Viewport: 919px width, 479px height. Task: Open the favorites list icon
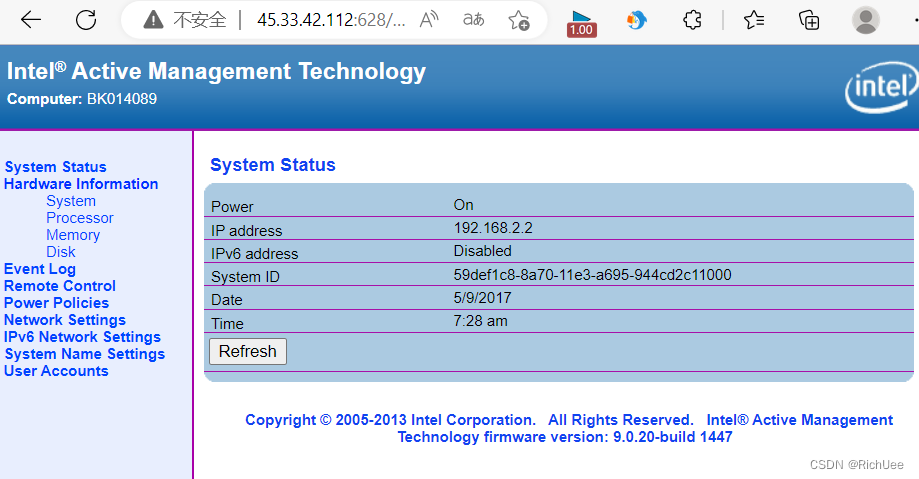click(x=754, y=20)
